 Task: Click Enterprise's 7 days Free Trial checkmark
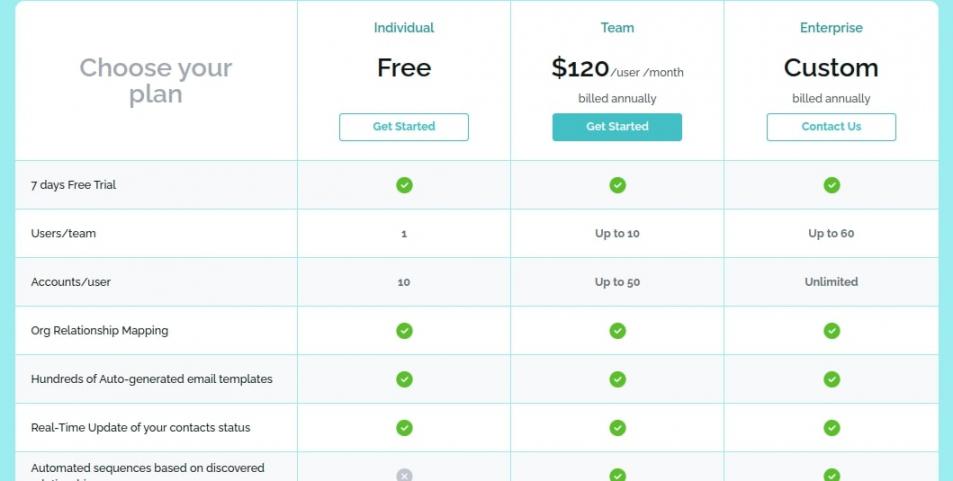pyautogui.click(x=831, y=185)
